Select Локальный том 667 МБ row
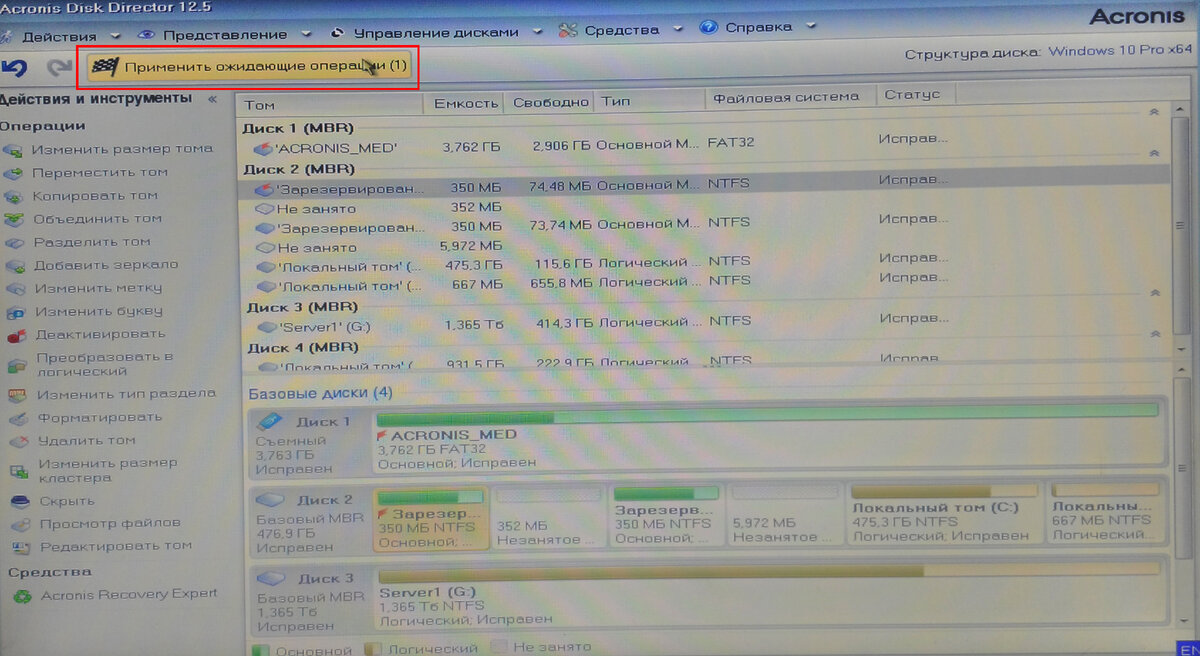 (703, 283)
